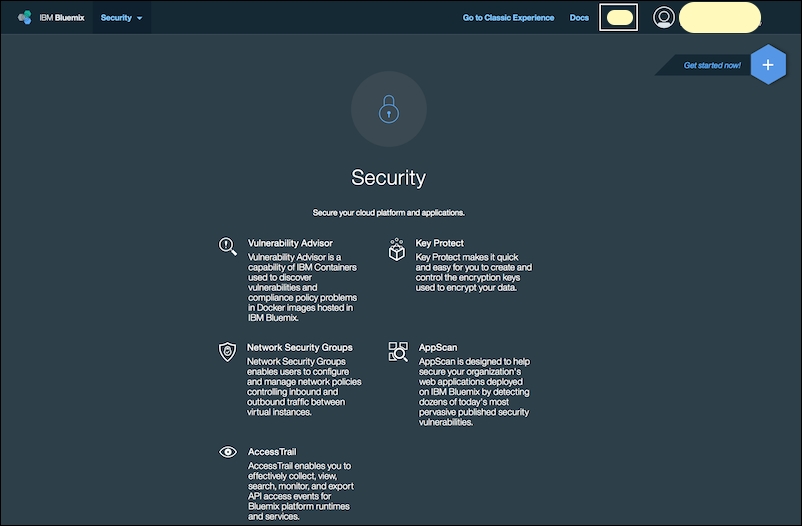802x526 pixels.
Task: Open the Network Security Groups heading
Action: tap(300, 347)
